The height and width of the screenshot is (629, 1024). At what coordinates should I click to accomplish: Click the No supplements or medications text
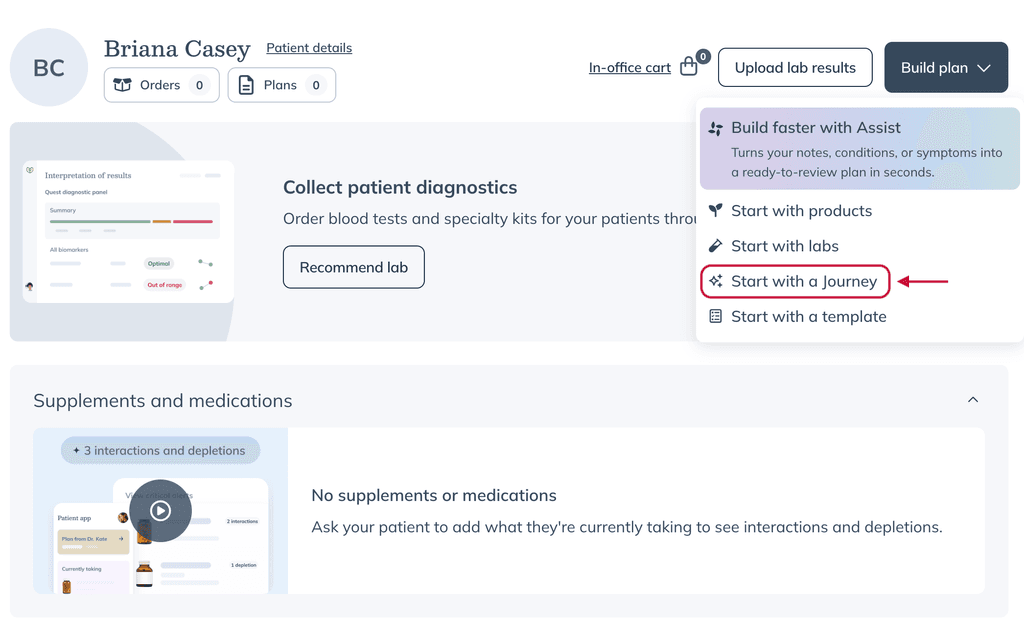[434, 495]
